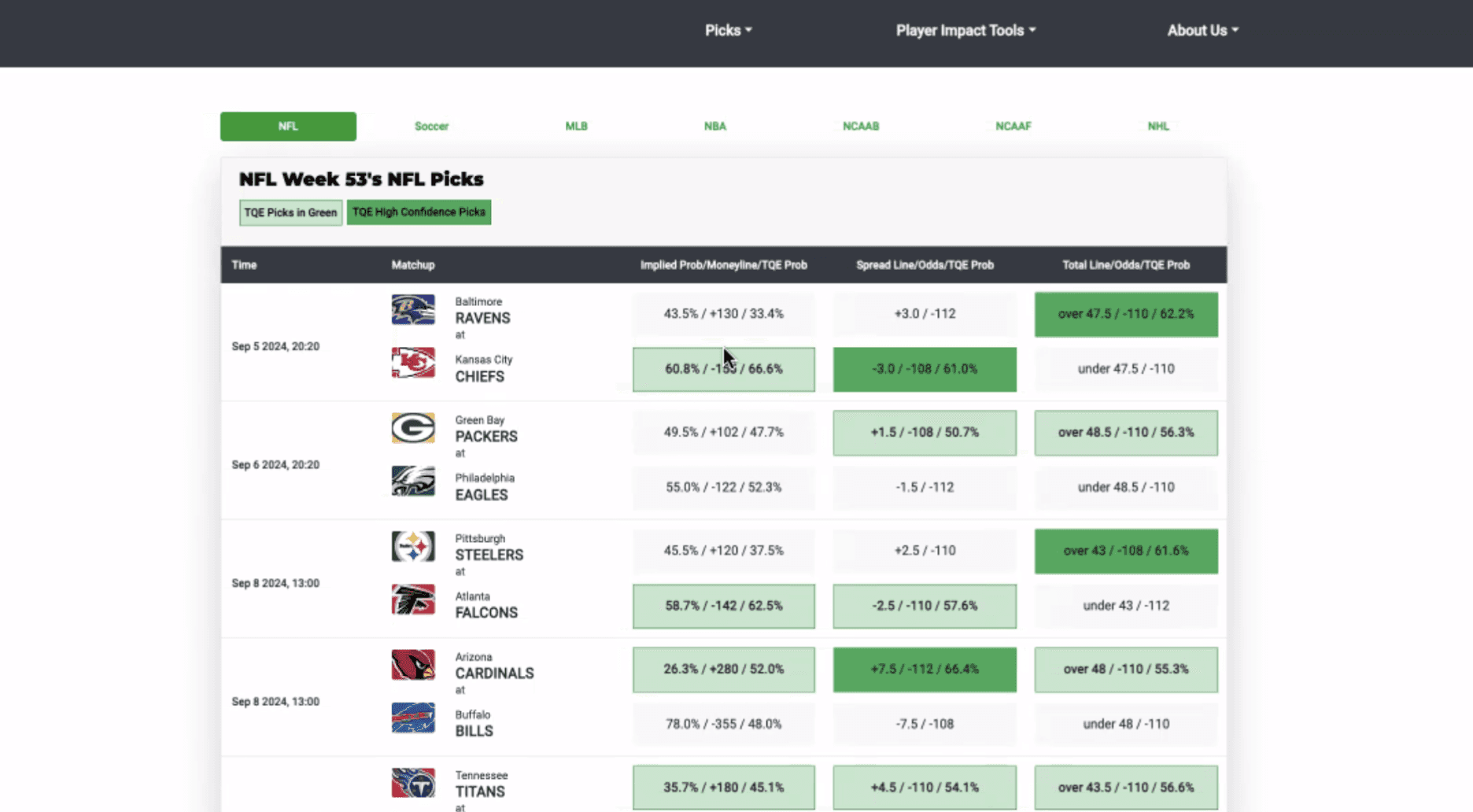Select Chiefs spread -3.0 / -108 / 61.0%
This screenshot has width=1473, height=812.
click(x=925, y=369)
